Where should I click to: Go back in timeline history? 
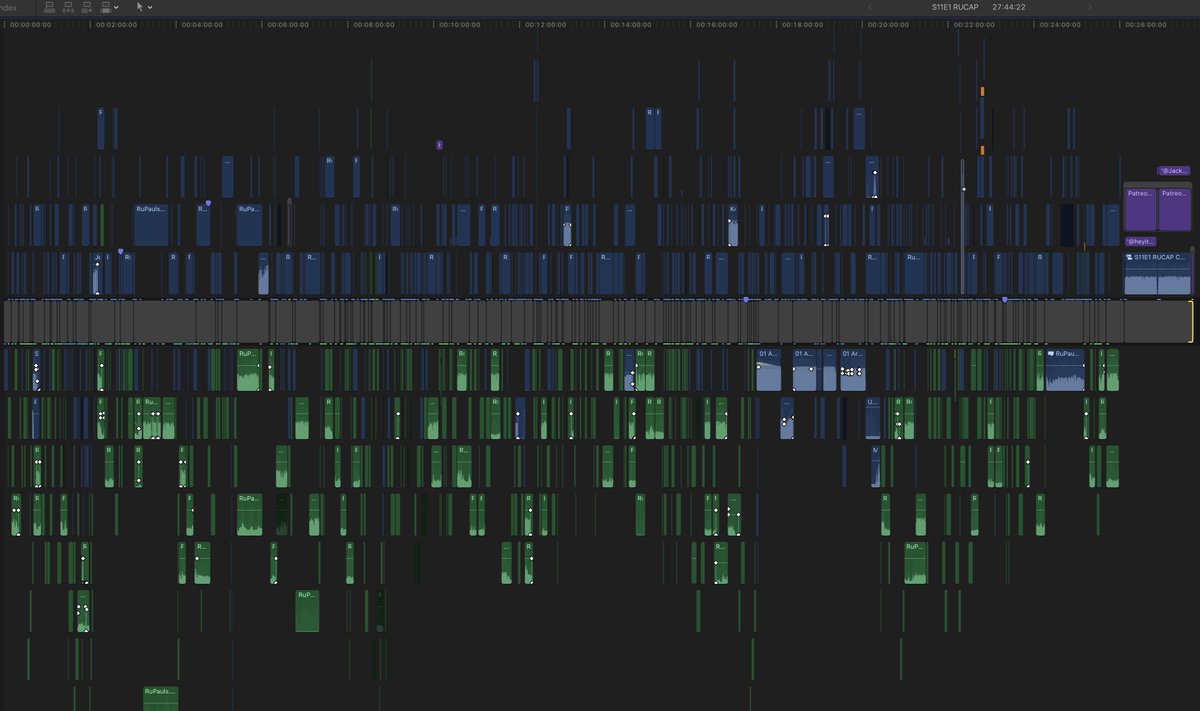pos(870,7)
